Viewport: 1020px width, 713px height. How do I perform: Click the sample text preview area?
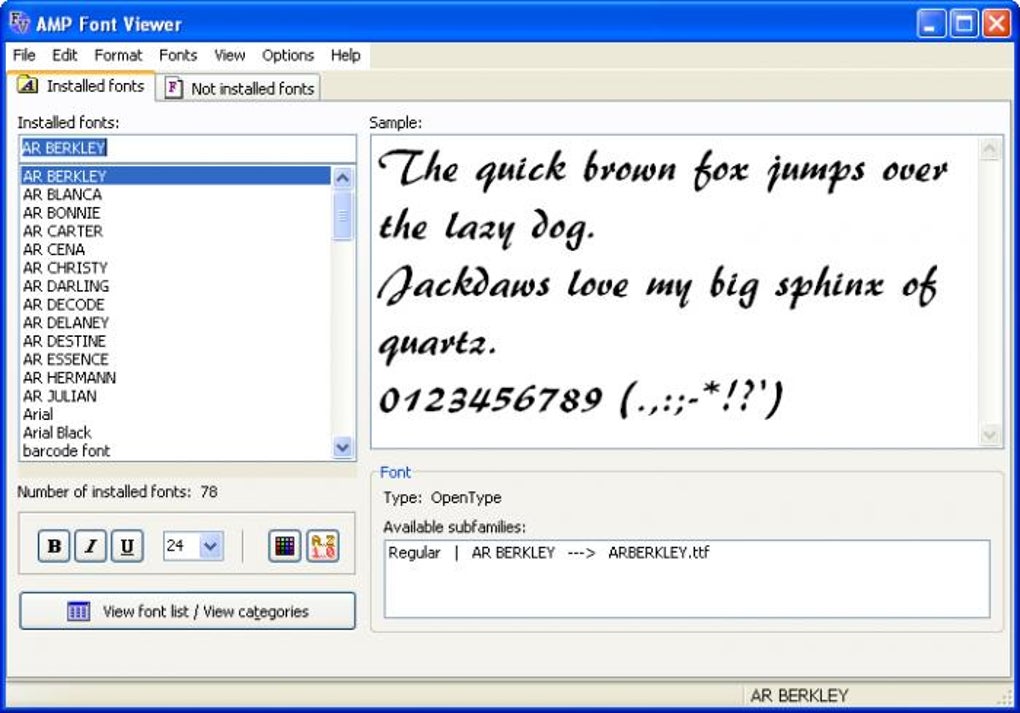tap(675, 291)
